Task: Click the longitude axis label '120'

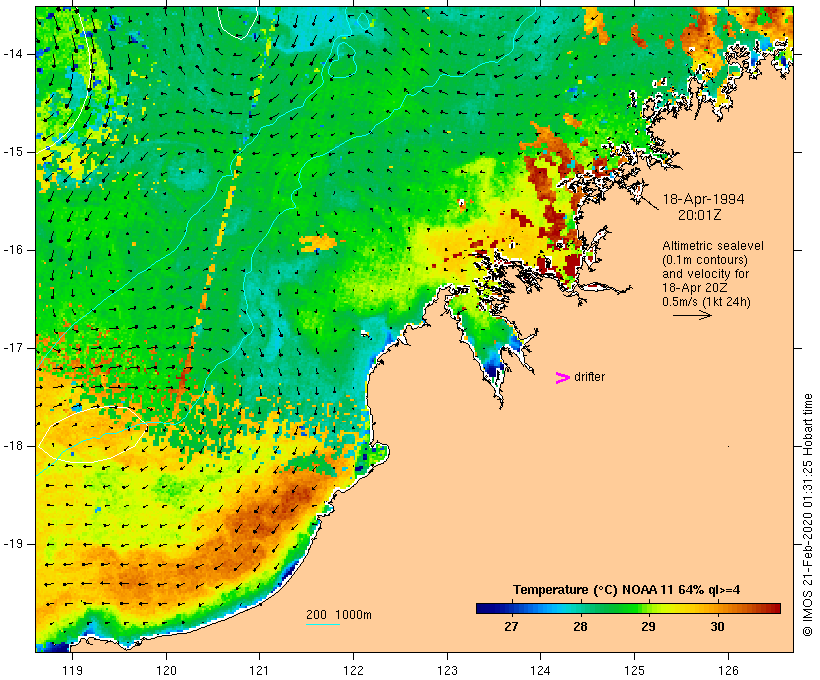Action: pos(166,670)
